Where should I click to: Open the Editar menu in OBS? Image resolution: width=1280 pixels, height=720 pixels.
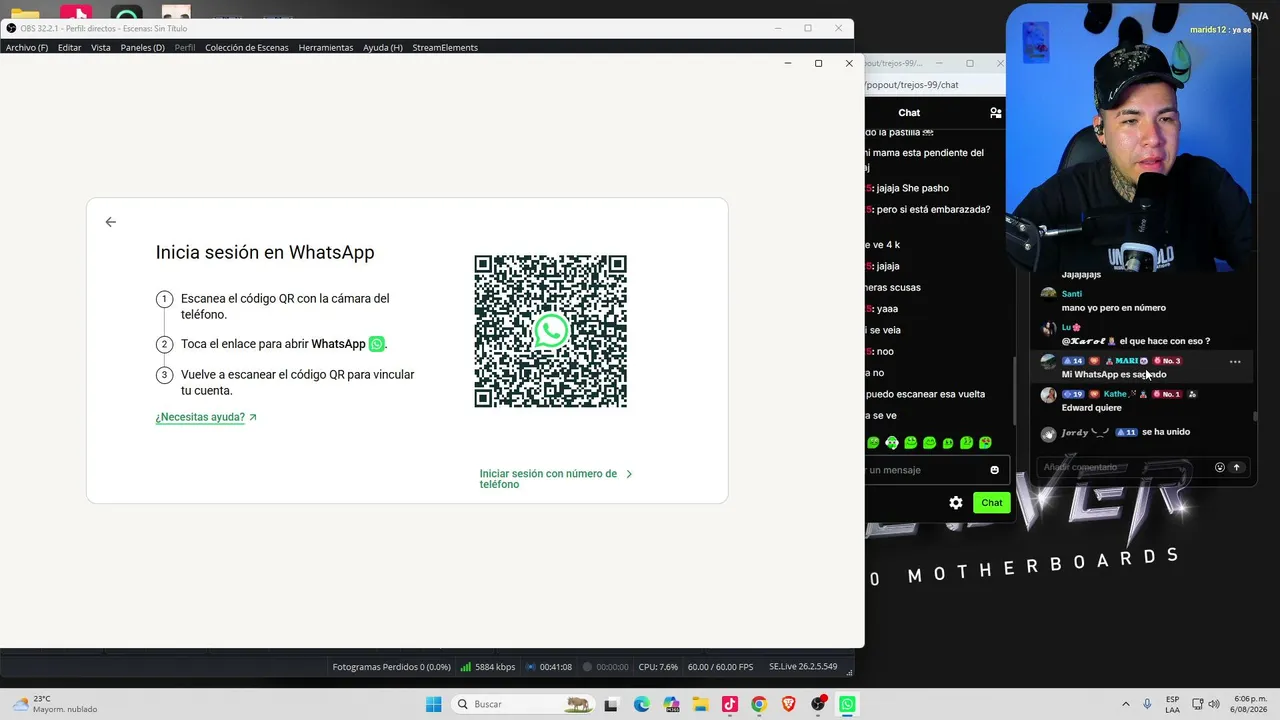[x=70, y=47]
